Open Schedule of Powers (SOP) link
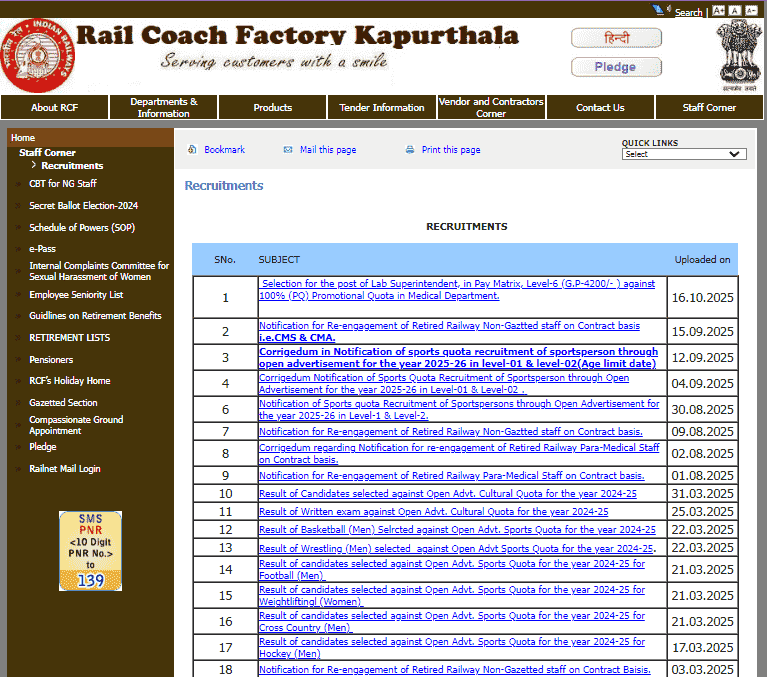This screenshot has height=677, width=767. (82, 227)
